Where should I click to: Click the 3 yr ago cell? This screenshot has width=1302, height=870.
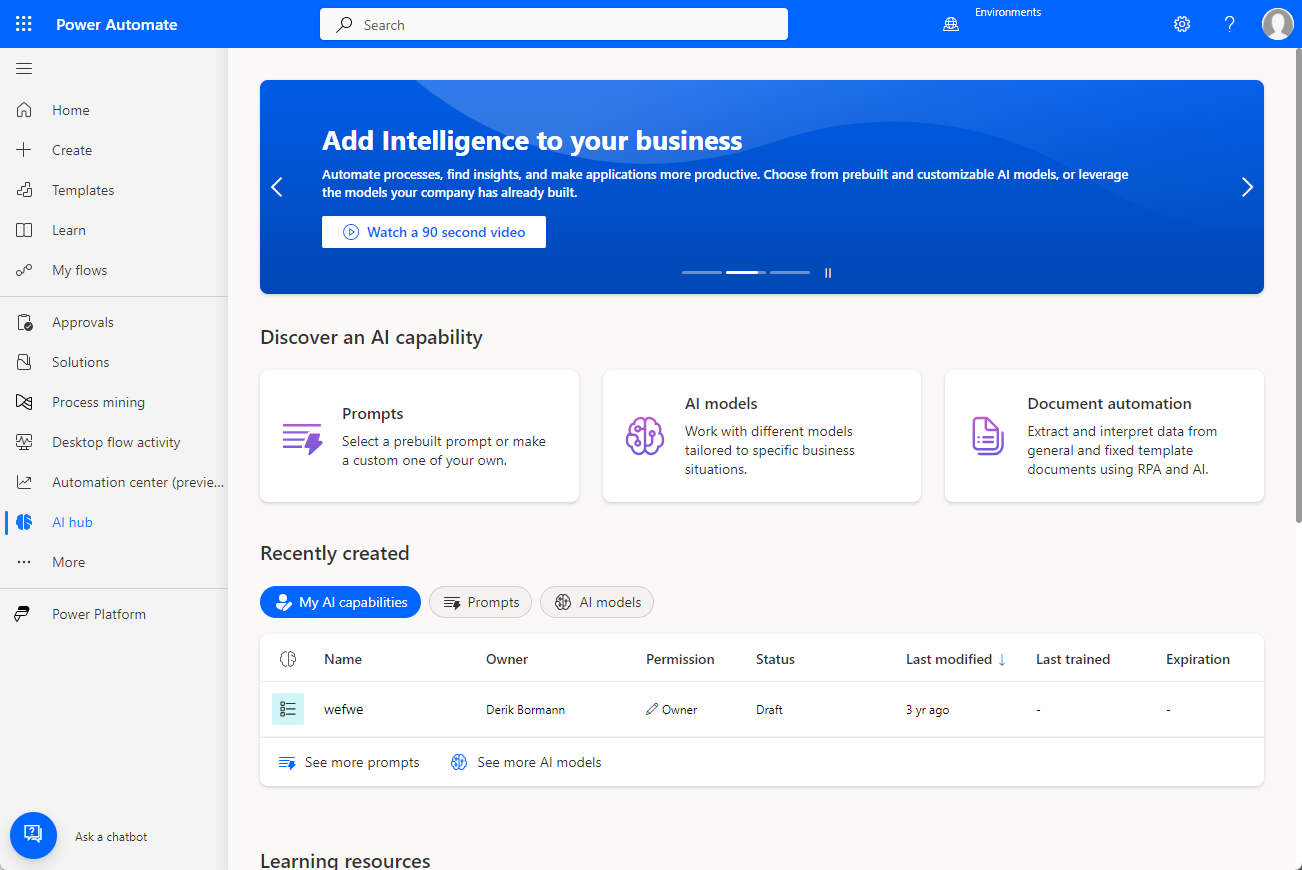tap(927, 709)
